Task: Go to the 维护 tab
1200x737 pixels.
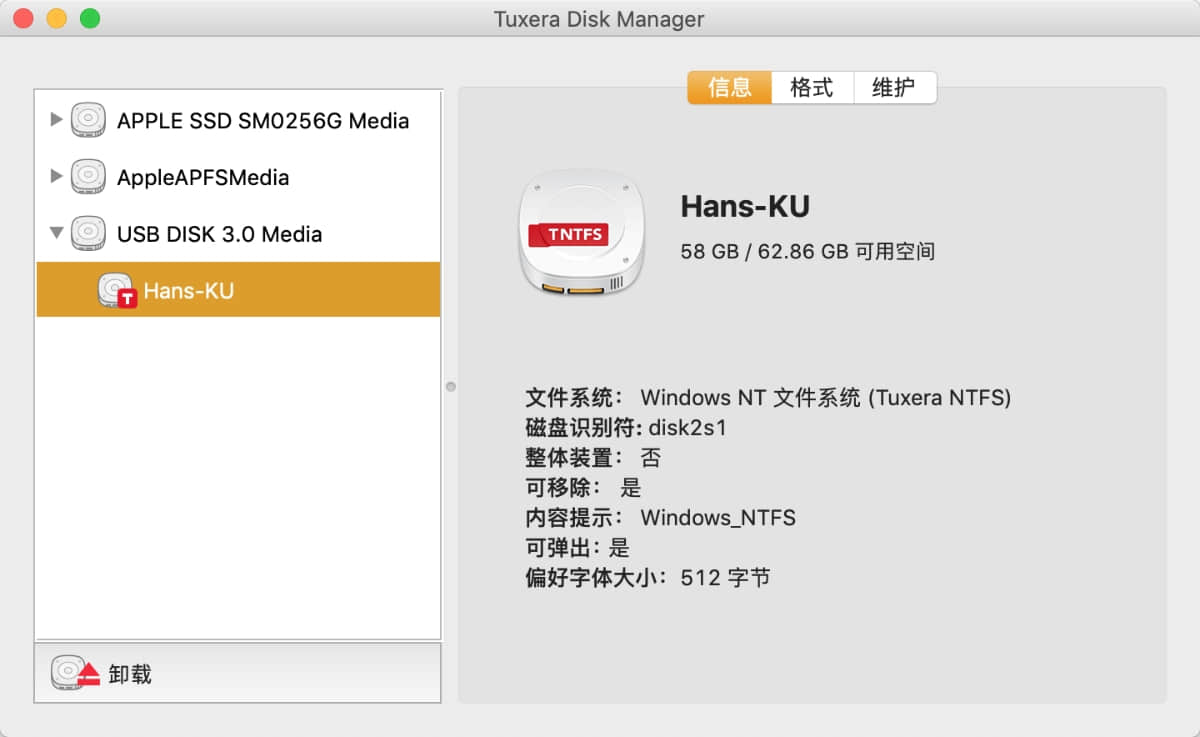Action: pos(893,88)
